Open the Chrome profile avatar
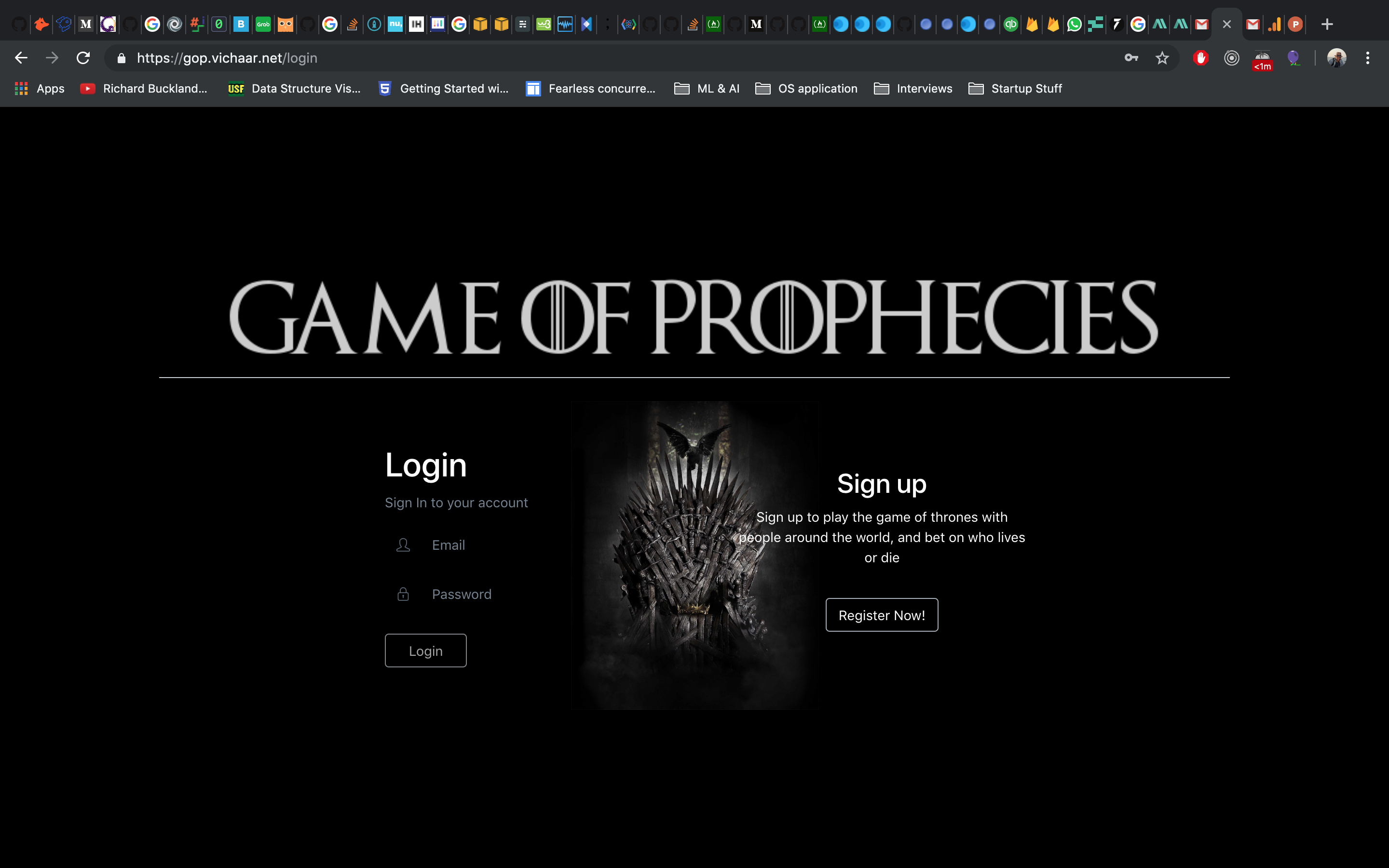1389x868 pixels. tap(1336, 57)
